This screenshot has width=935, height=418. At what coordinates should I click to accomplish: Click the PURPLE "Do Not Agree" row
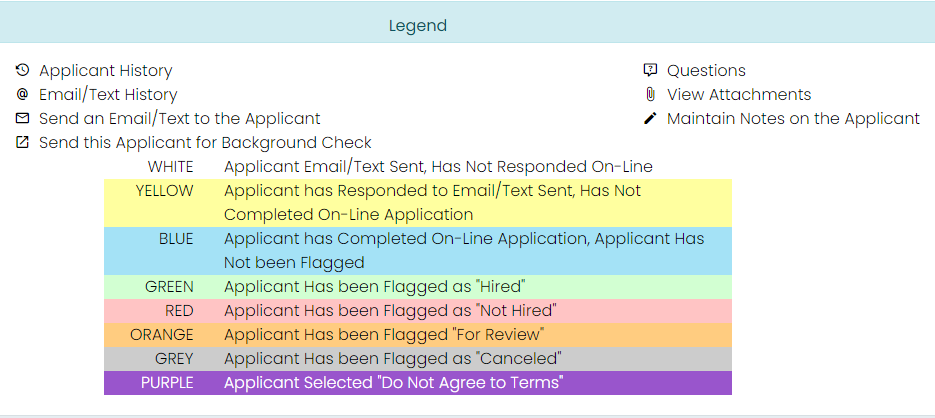pos(418,383)
